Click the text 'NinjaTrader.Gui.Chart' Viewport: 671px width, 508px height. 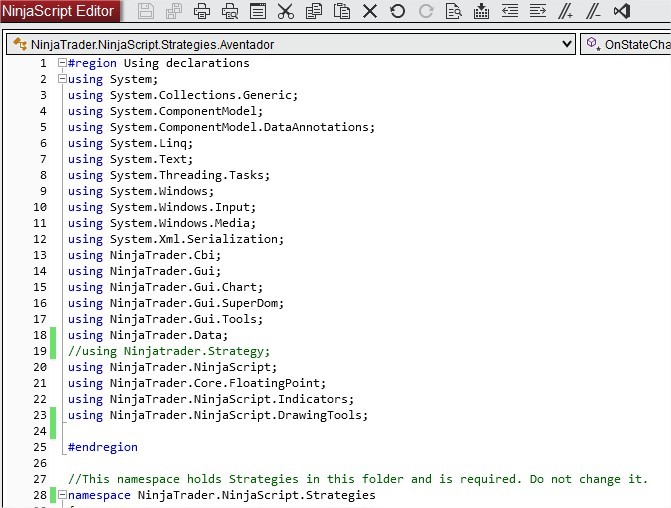183,287
